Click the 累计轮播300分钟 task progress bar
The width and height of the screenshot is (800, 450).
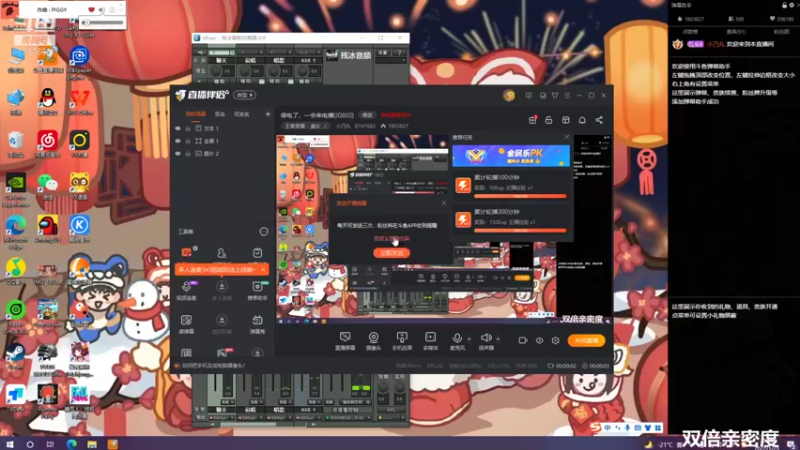point(520,231)
